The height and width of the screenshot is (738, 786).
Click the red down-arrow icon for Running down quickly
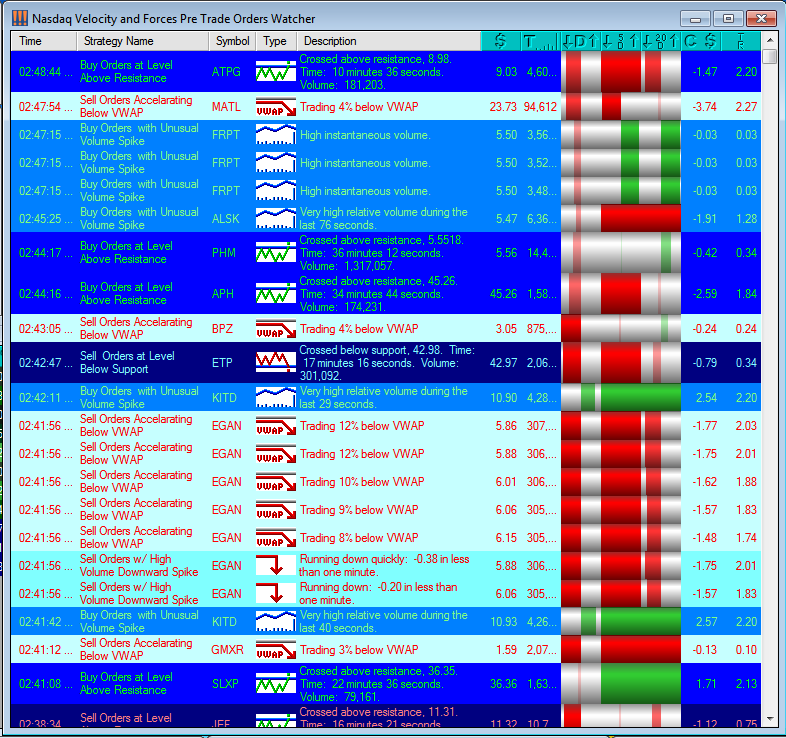(276, 566)
